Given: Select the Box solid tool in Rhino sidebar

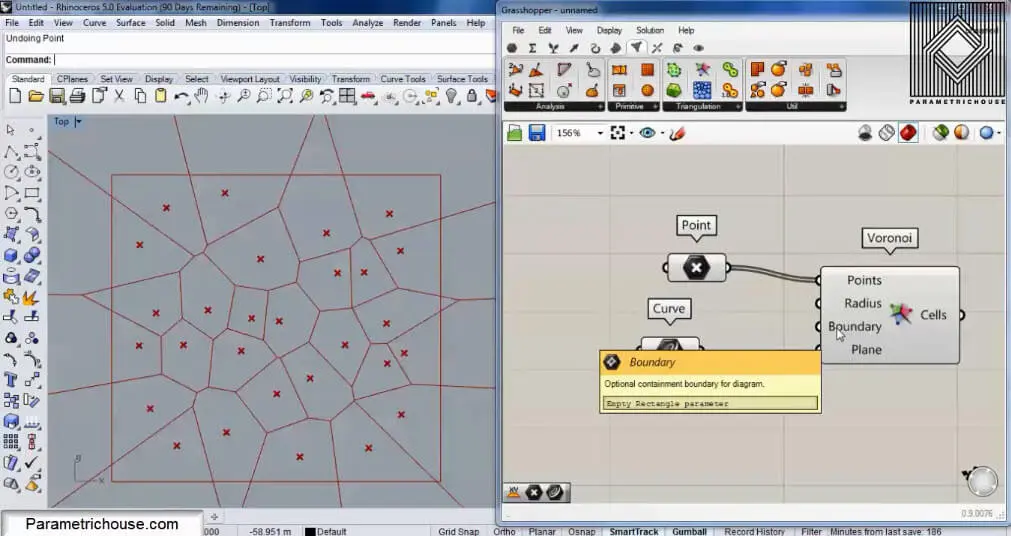Looking at the screenshot, I should [x=11, y=255].
